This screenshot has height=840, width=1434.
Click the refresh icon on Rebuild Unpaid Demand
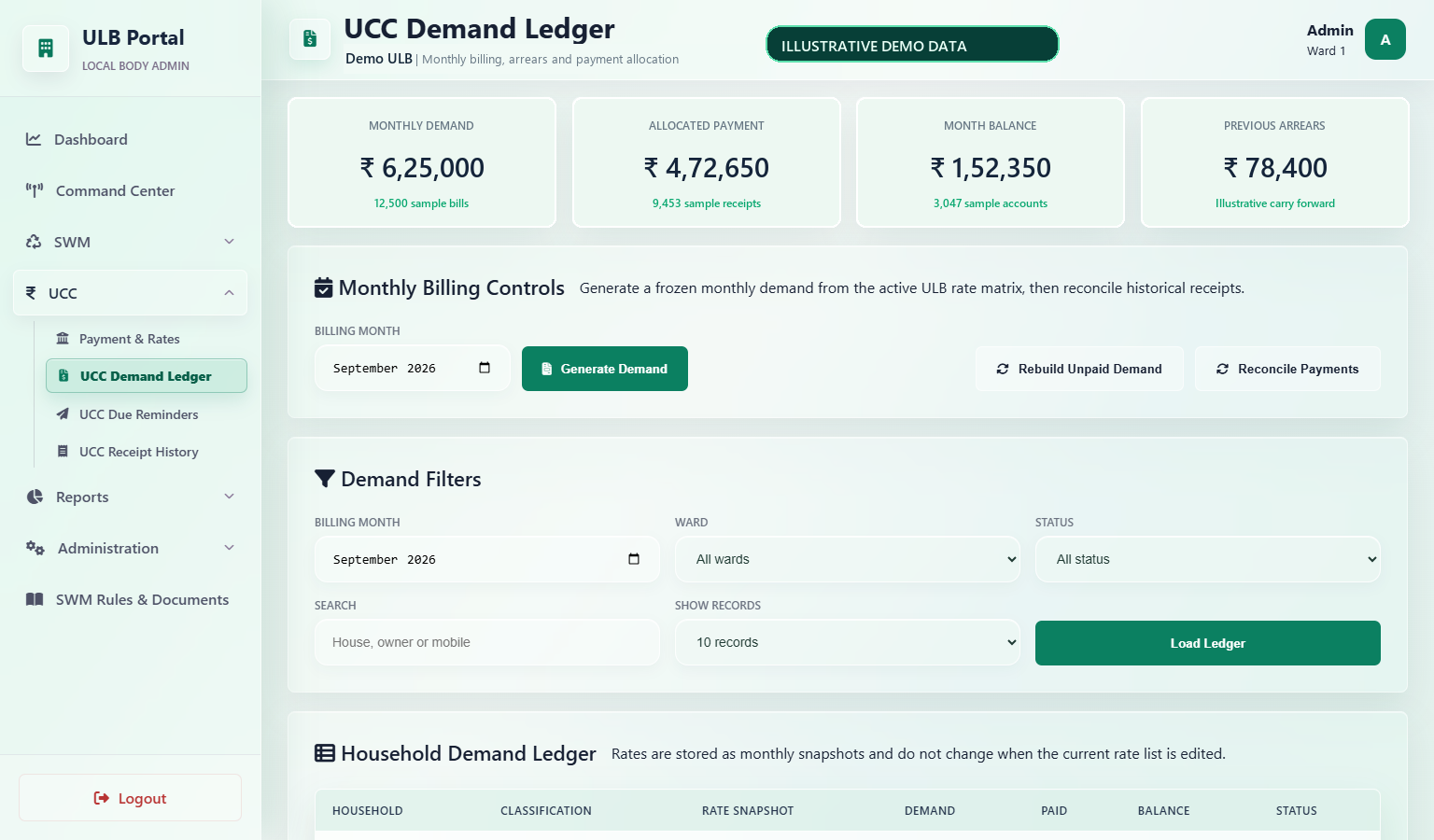(1003, 369)
